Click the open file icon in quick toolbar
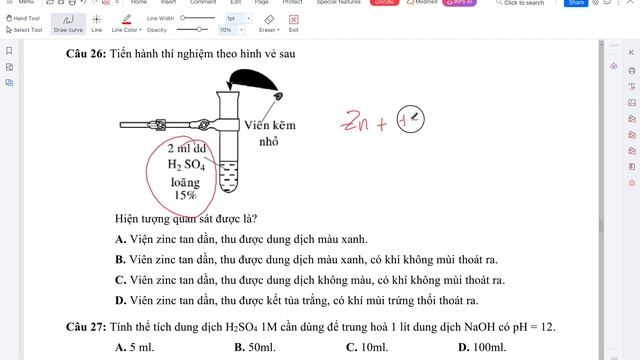 coord(50,2)
